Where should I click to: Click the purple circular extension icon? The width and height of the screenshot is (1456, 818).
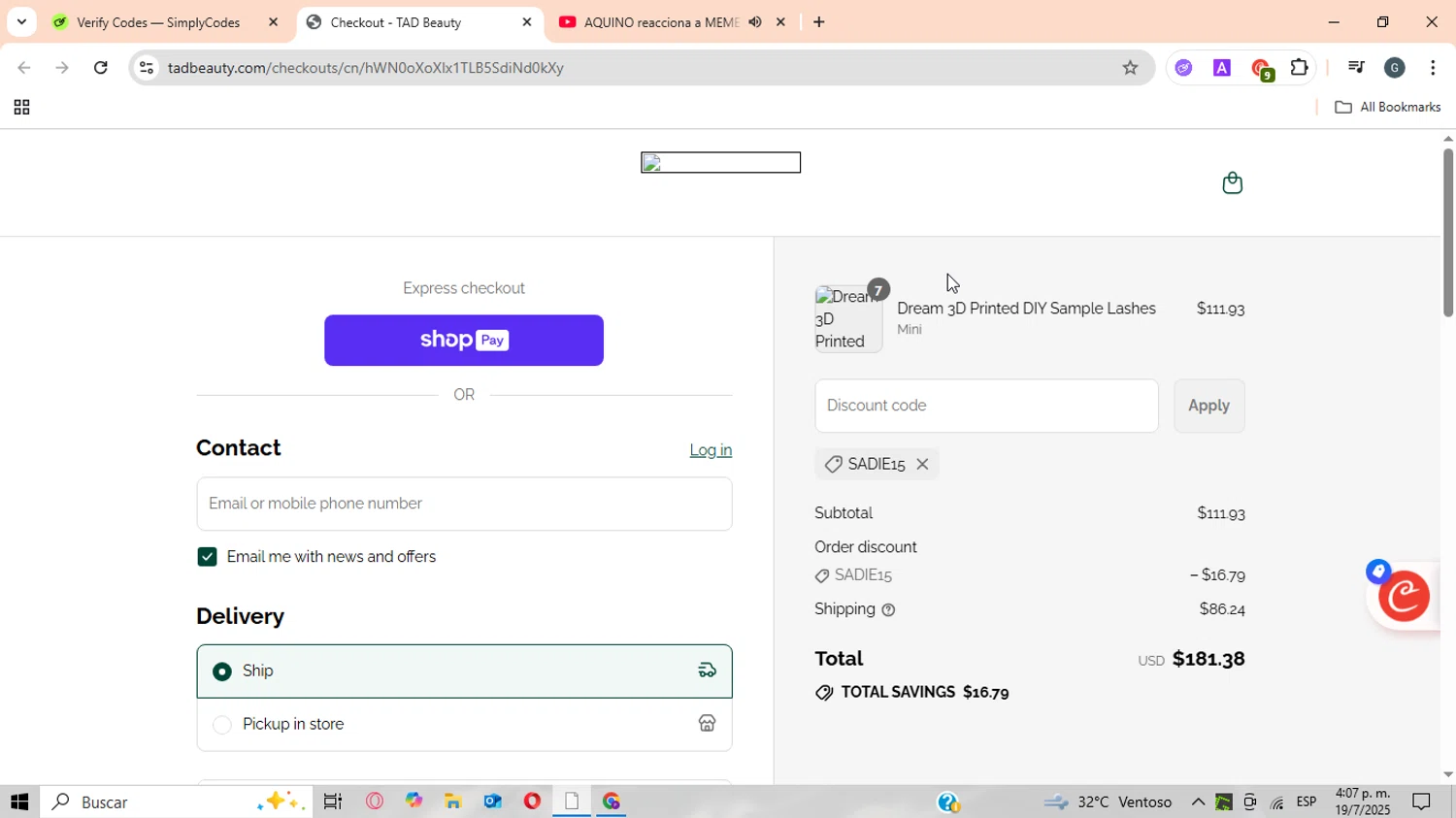(1183, 68)
